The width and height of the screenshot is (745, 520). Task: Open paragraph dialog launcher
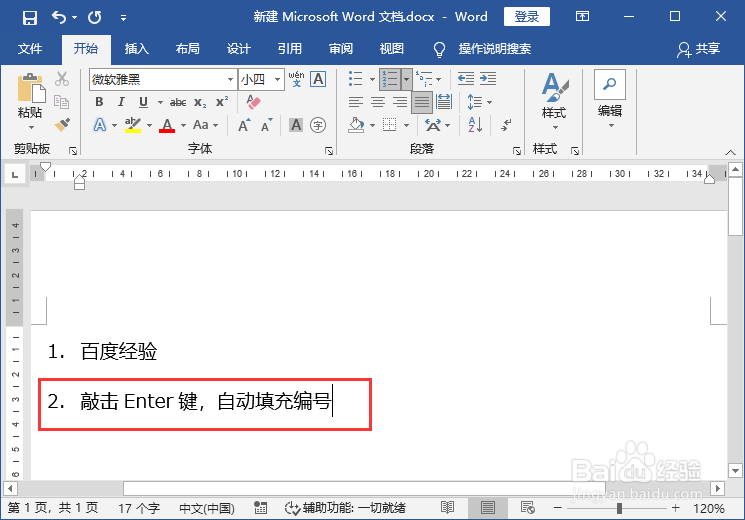[517, 151]
